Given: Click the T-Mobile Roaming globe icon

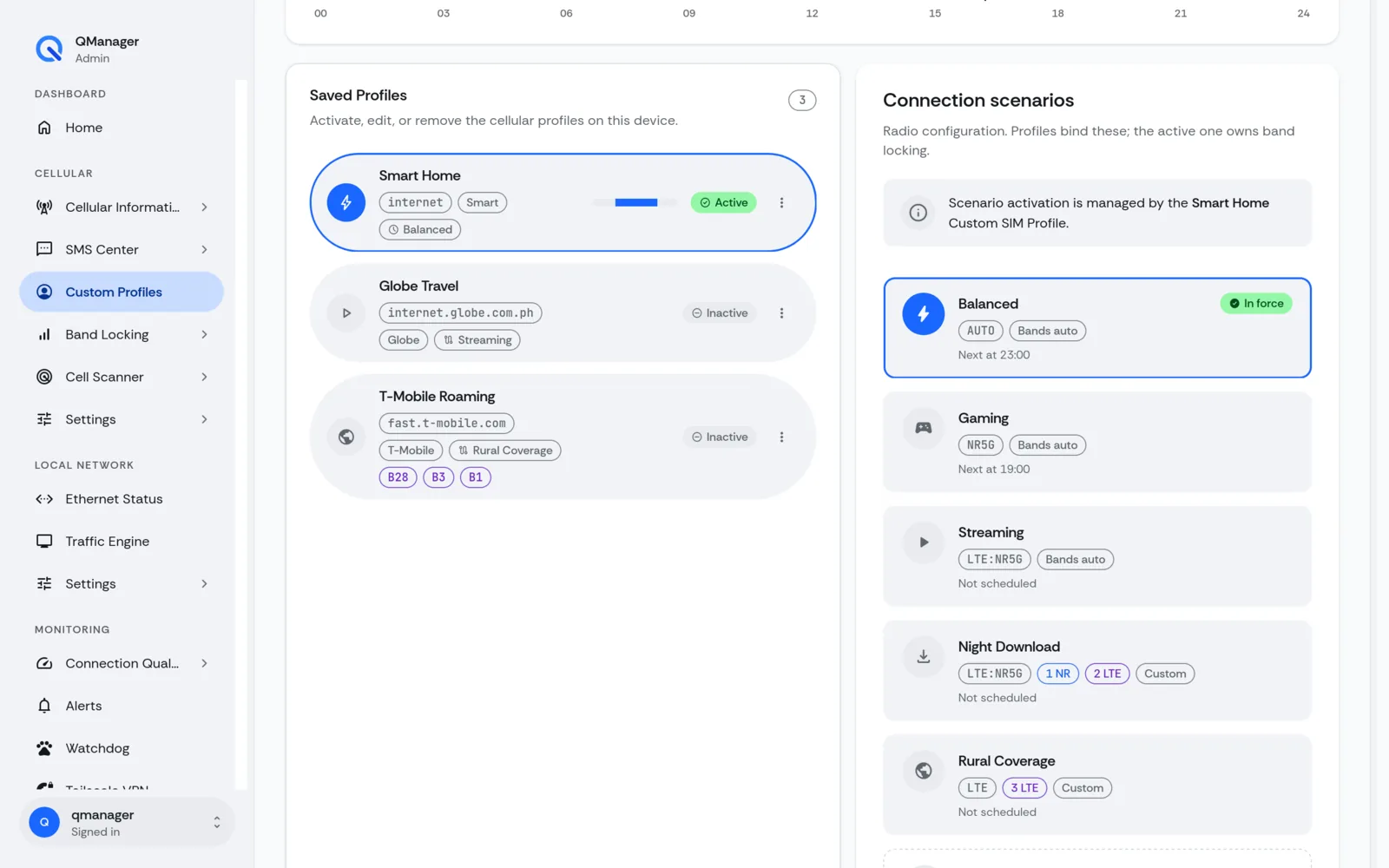Looking at the screenshot, I should pyautogui.click(x=346, y=437).
